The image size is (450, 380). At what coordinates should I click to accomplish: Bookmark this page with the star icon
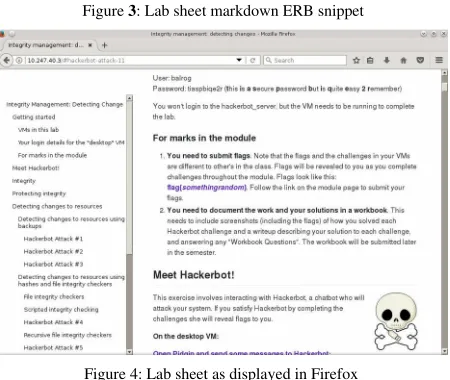356,60
